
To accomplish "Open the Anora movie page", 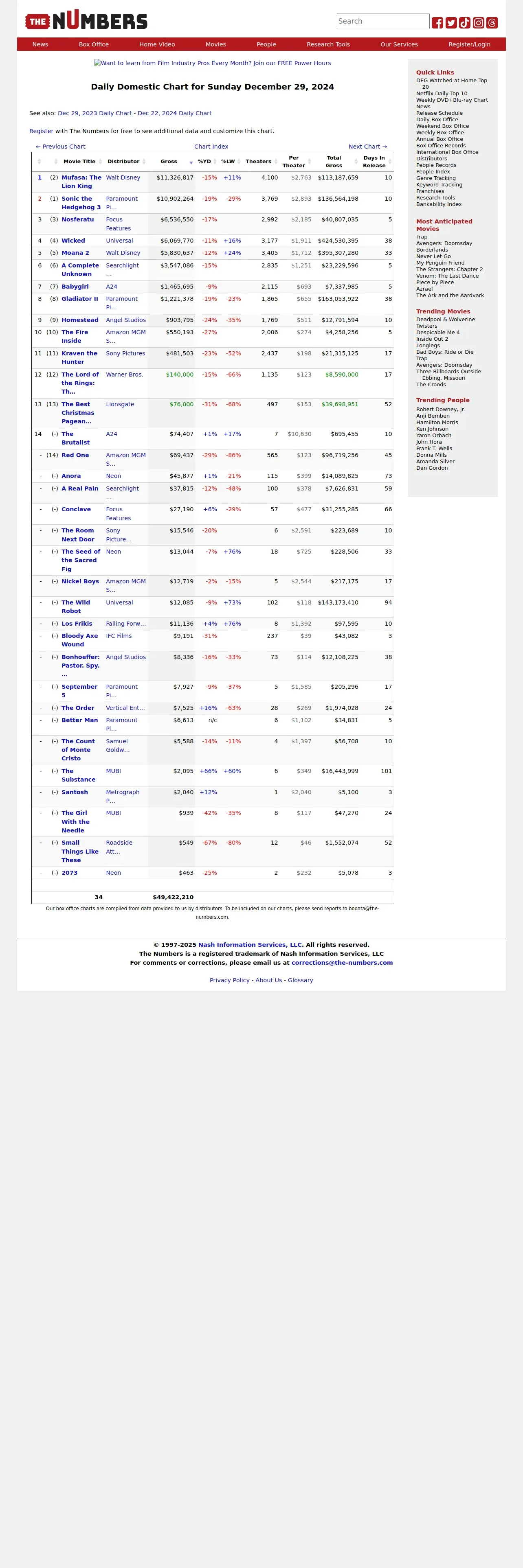I will point(71,476).
